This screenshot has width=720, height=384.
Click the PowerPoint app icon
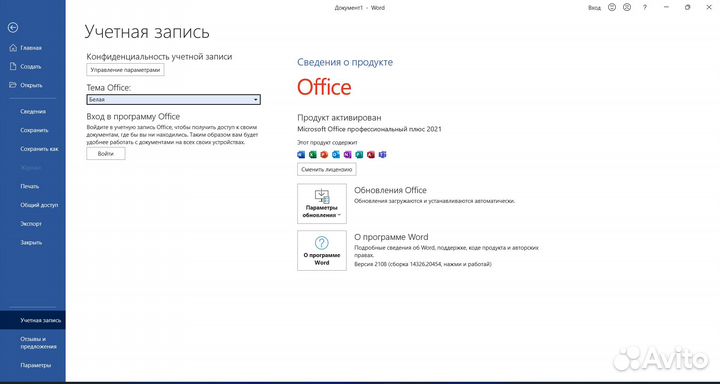pyautogui.click(x=324, y=155)
